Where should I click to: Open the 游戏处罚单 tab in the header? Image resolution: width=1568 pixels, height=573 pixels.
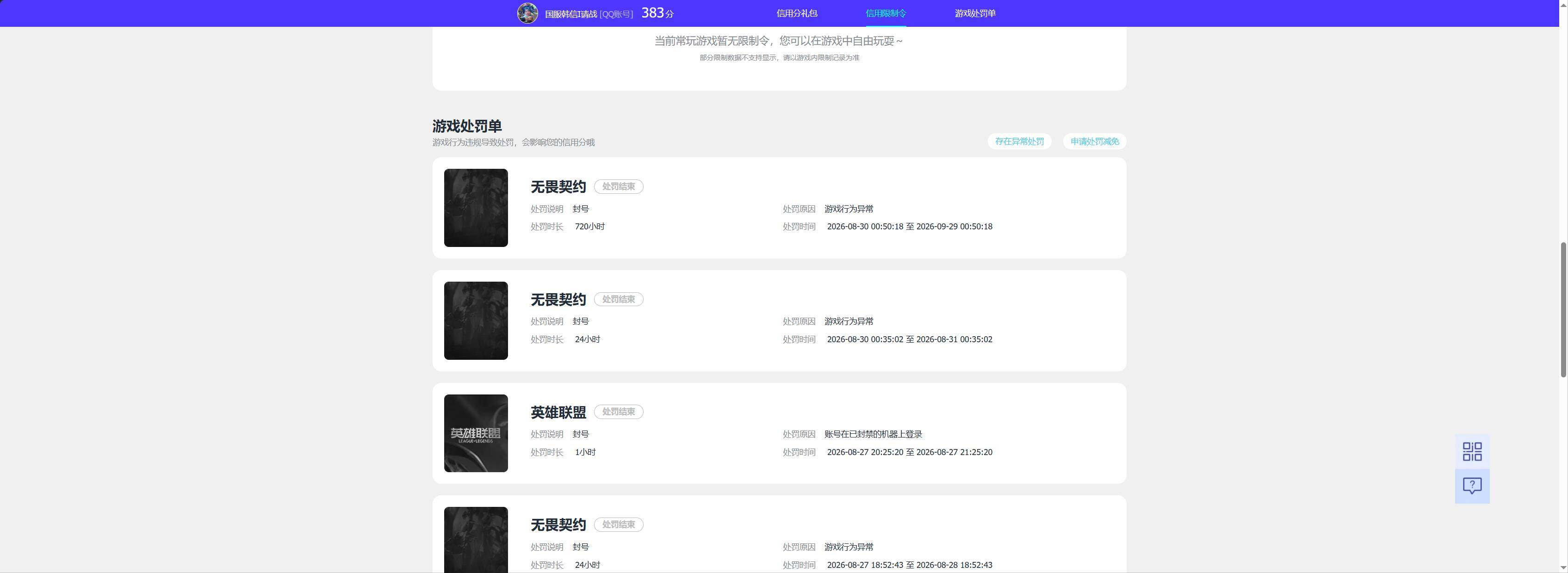coord(974,13)
